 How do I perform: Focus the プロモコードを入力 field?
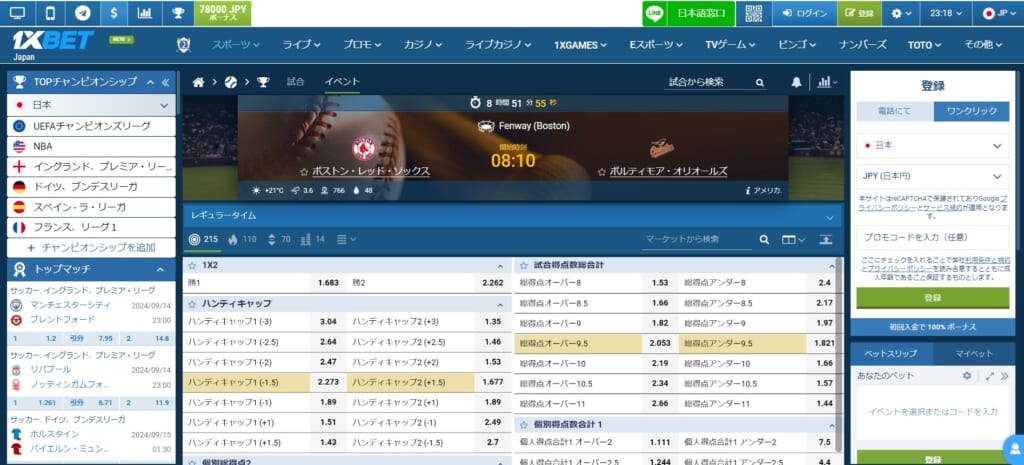coord(933,237)
